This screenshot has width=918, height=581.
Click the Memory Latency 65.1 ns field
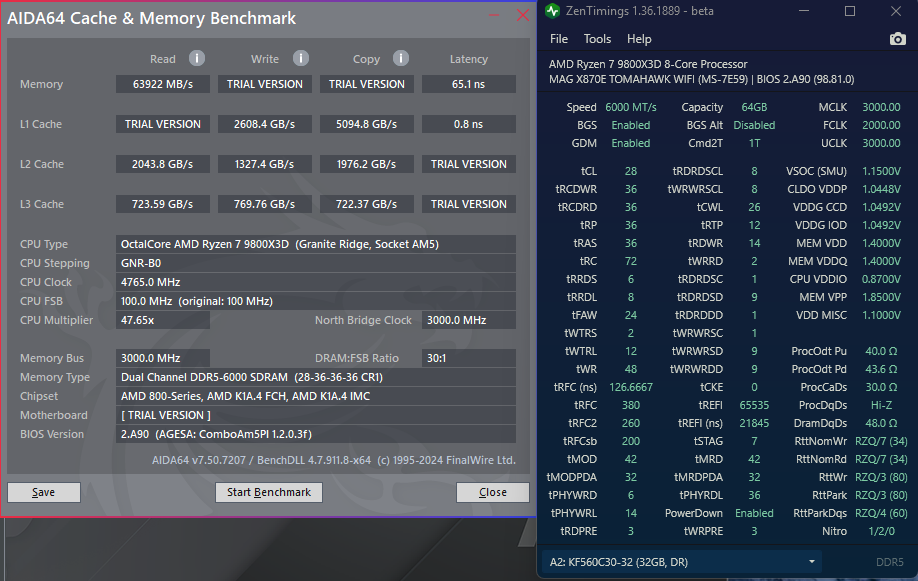(468, 84)
